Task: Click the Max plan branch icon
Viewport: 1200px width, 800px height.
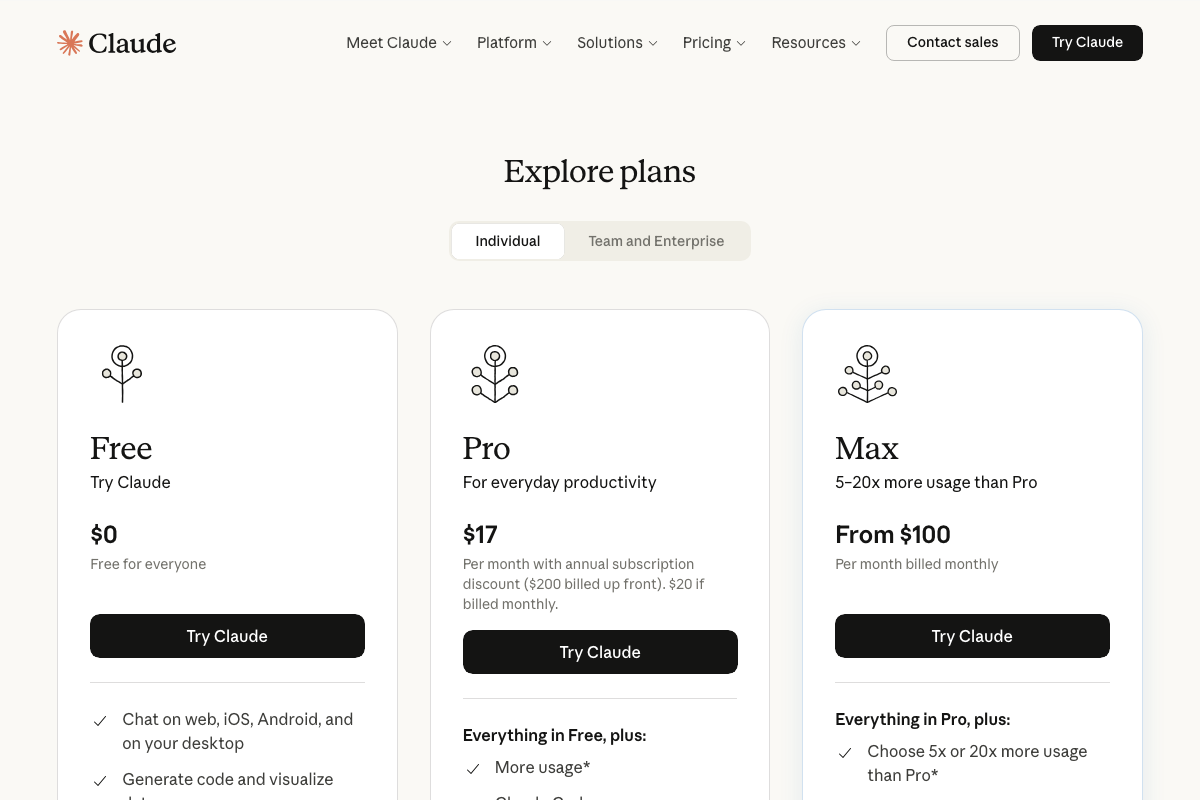Action: click(867, 373)
